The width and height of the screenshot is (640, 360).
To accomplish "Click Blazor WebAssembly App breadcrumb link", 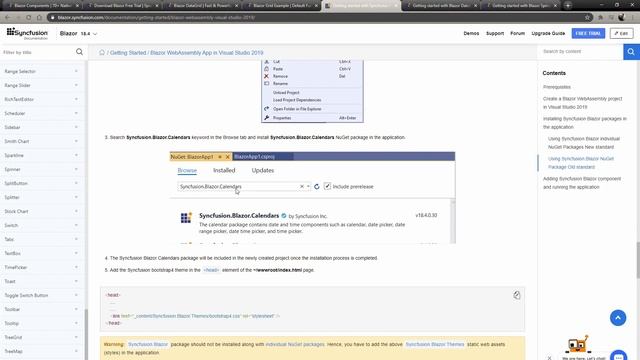I will coord(207,53).
